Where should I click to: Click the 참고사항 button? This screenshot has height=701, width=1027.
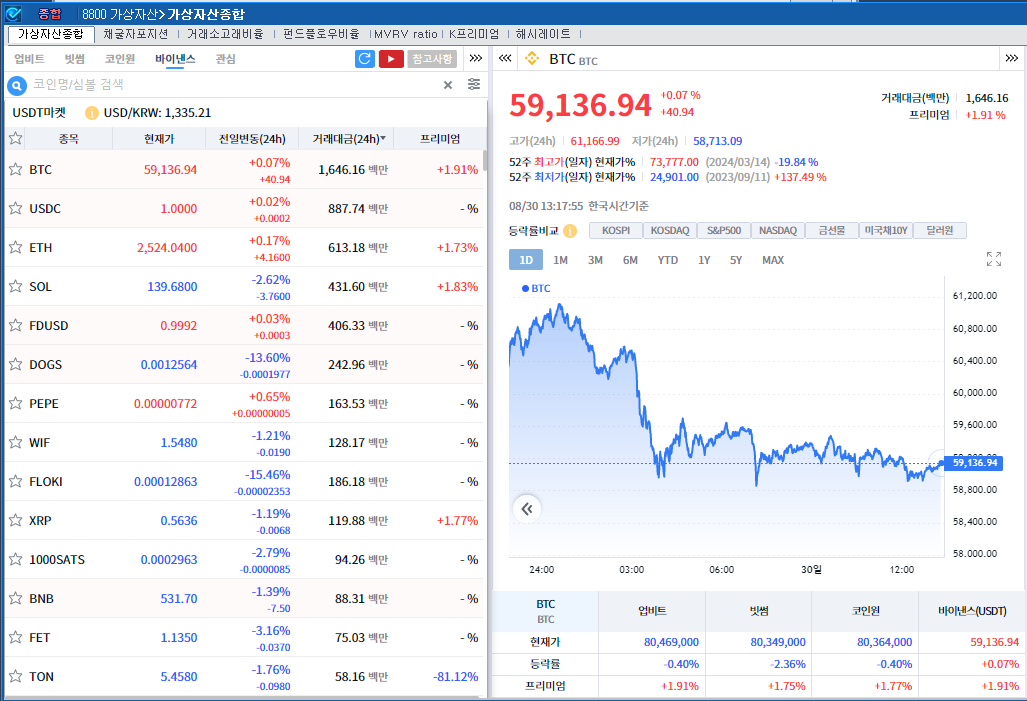pos(432,59)
